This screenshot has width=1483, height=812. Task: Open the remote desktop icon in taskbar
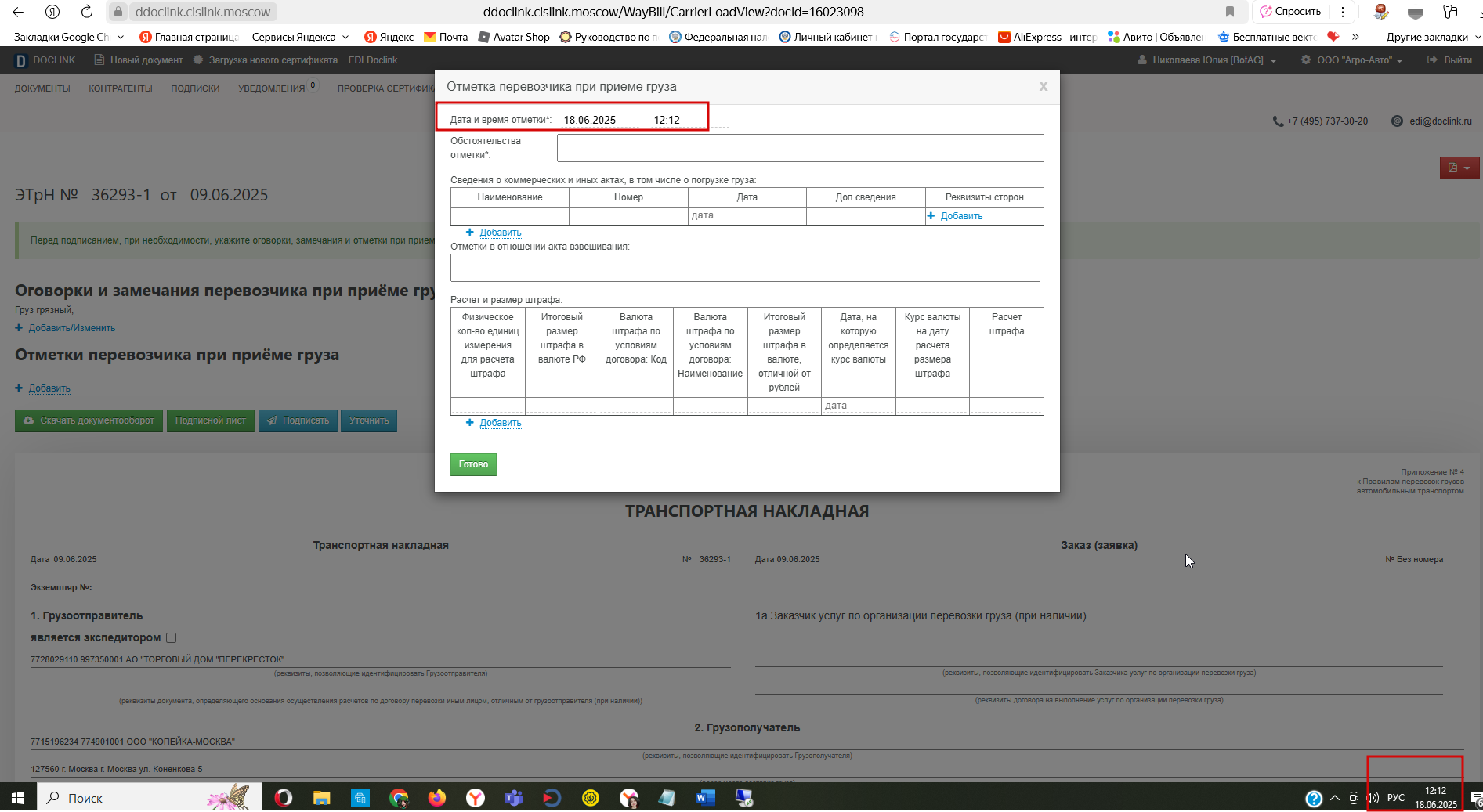point(744,798)
